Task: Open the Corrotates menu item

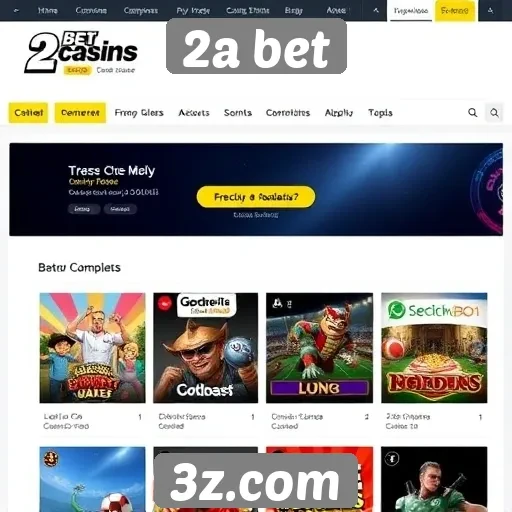Action: pyautogui.click(x=288, y=113)
